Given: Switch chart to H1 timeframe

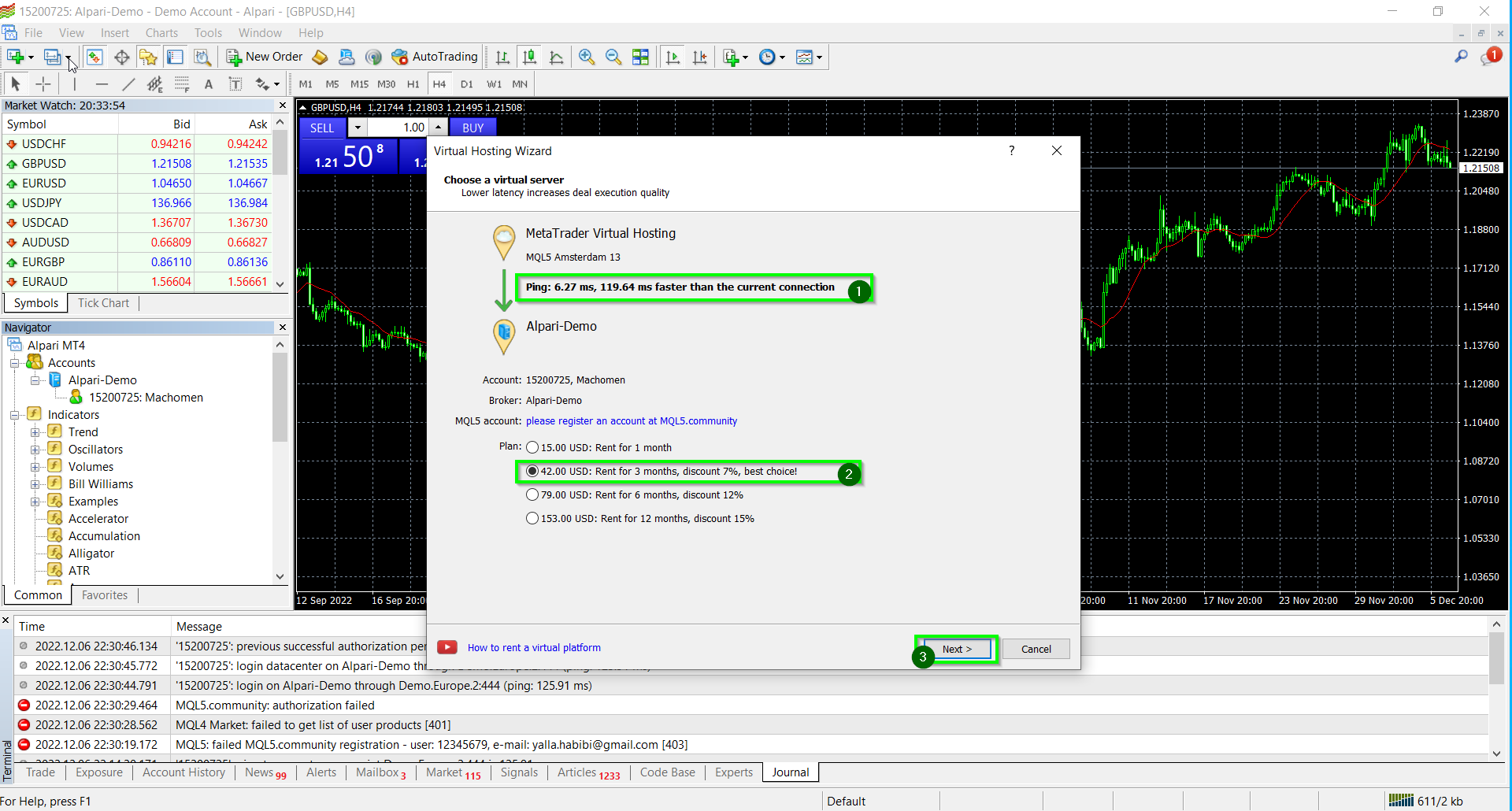Looking at the screenshot, I should 413,83.
